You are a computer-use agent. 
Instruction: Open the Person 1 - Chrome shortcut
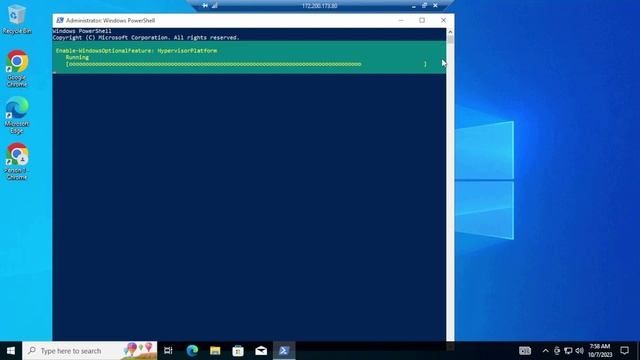[x=17, y=162]
